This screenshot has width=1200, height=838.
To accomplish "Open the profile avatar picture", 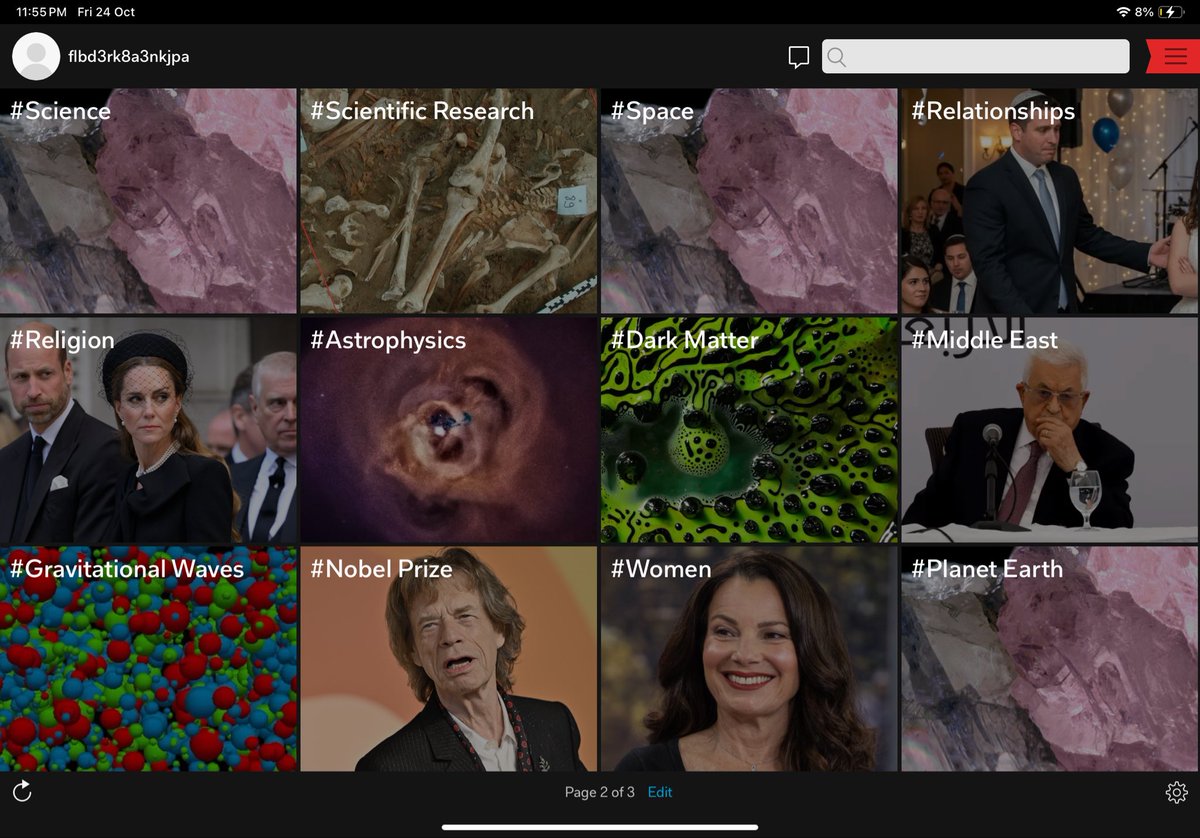I will (x=36, y=56).
